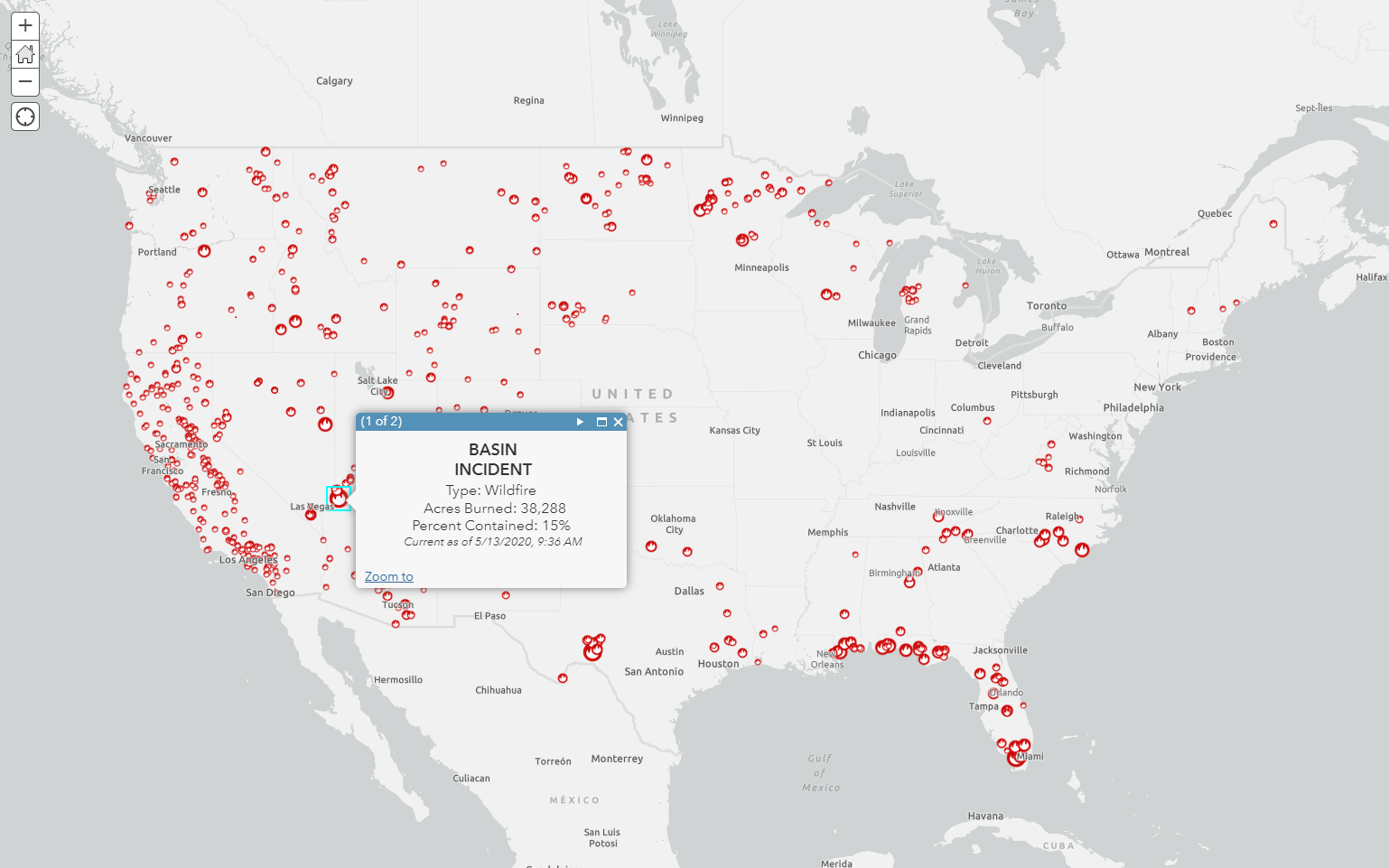Show next feature in the popup
1389x868 pixels.
pos(580,422)
